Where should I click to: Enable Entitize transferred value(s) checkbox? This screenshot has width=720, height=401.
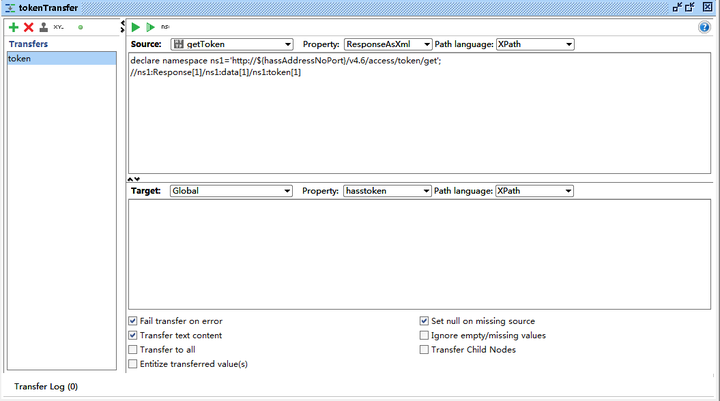click(133, 364)
